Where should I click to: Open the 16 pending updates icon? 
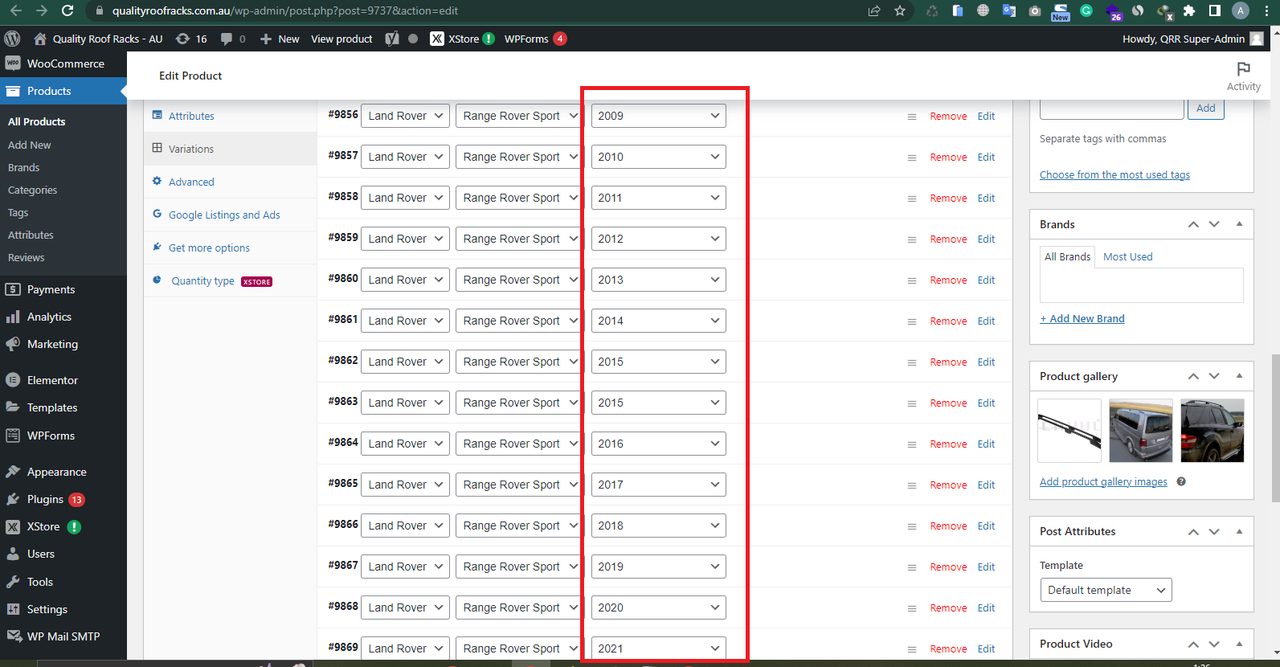pyautogui.click(x=191, y=39)
